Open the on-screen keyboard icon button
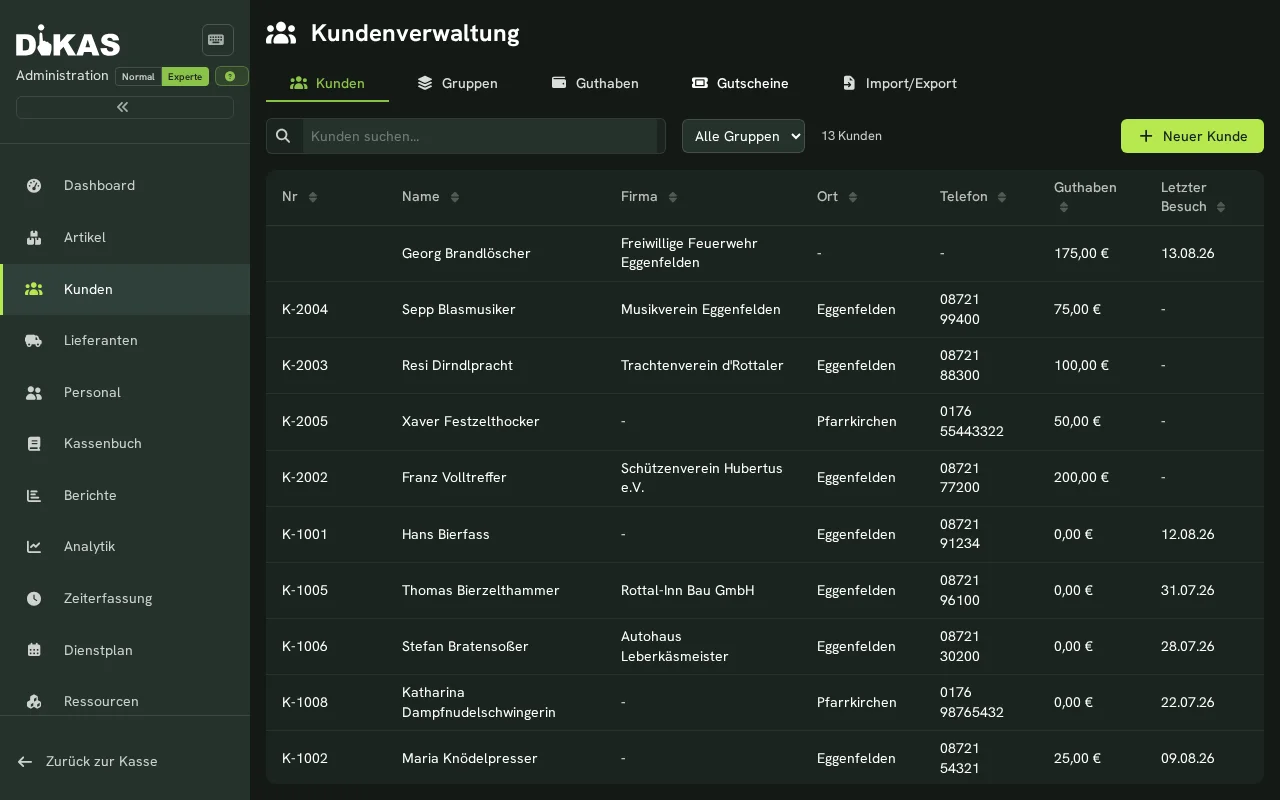Viewport: 1280px width, 800px height. coord(217,40)
